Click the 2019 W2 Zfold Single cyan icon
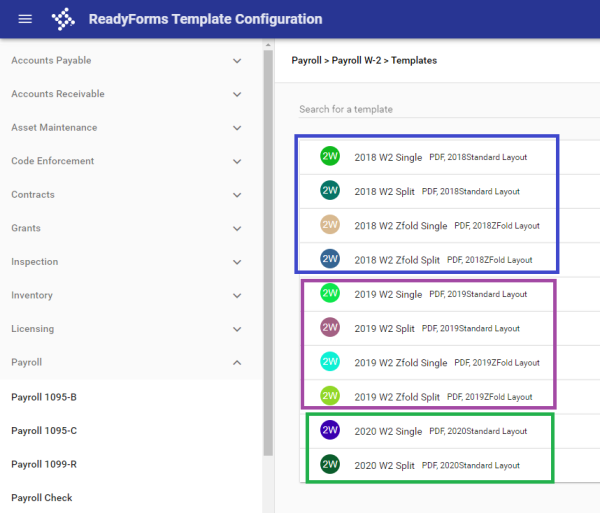600x513 pixels. [x=330, y=362]
